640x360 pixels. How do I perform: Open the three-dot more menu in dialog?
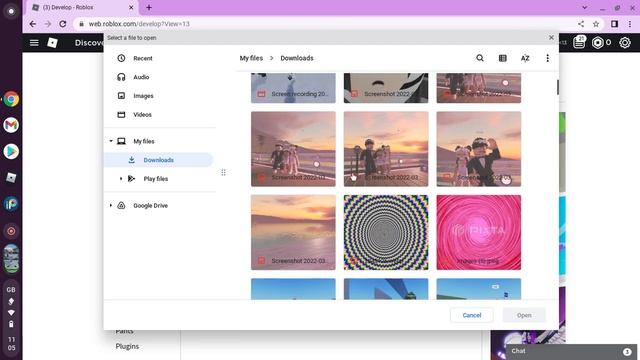[x=547, y=58]
